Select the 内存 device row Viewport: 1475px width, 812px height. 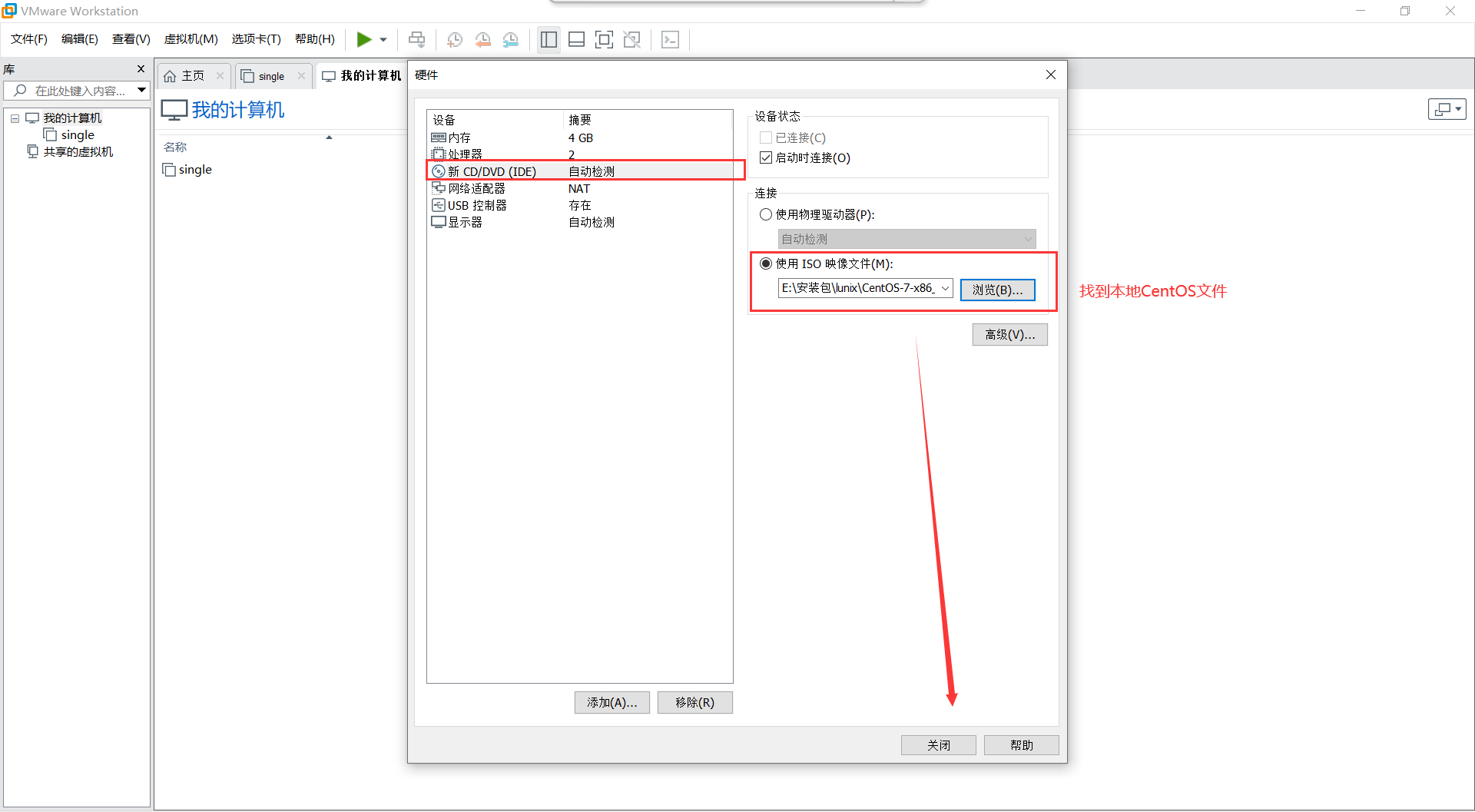click(579, 138)
